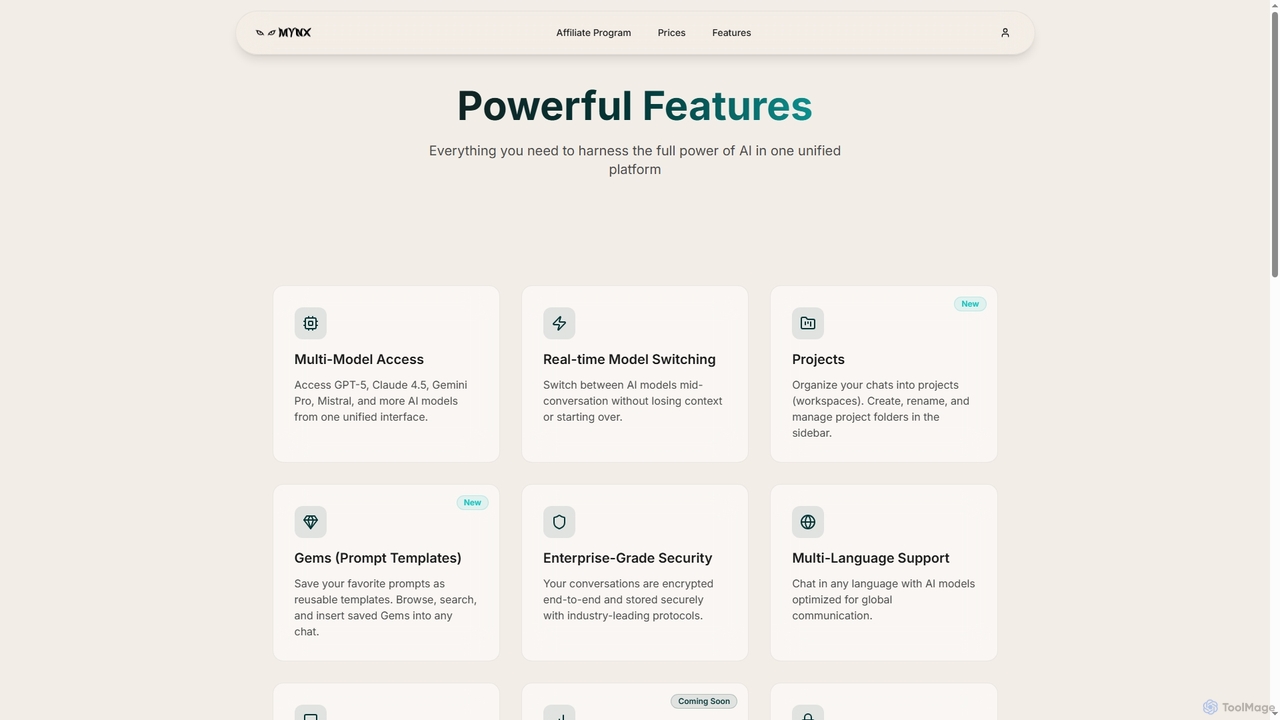Open the user account icon
Screen dimensions: 1280x720
click(x=1005, y=33)
